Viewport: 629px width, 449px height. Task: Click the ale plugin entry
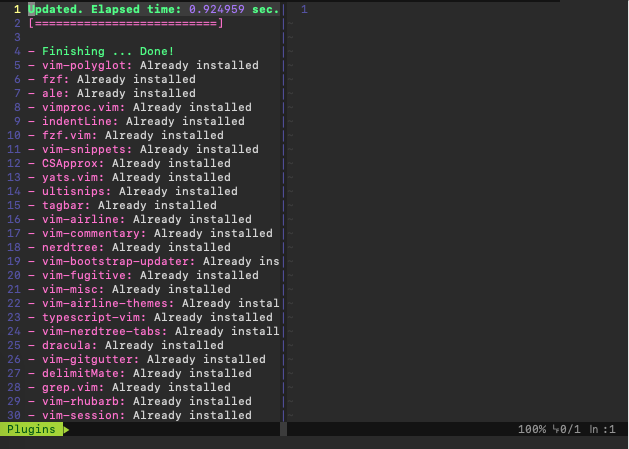click(x=55, y=93)
